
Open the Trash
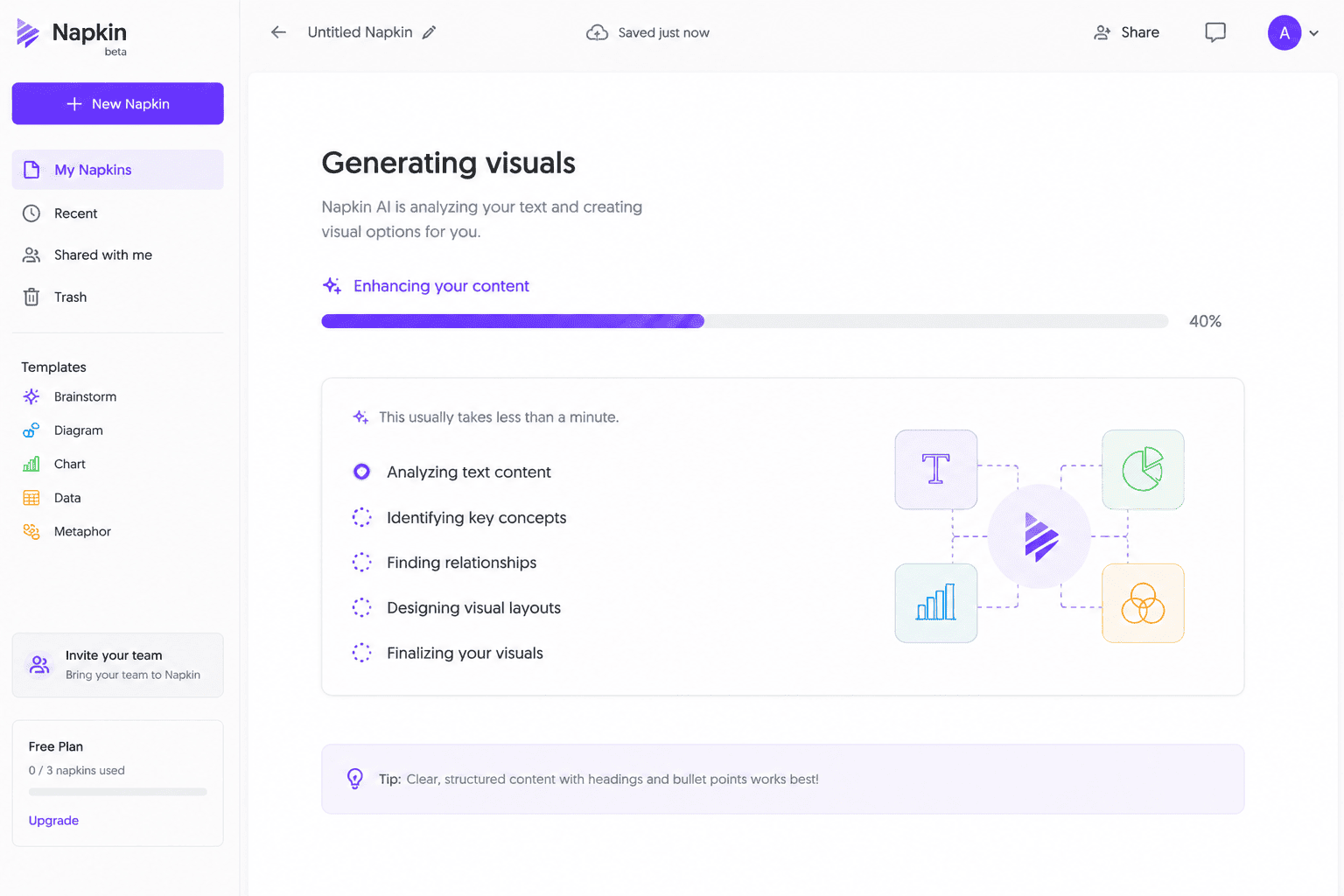pyautogui.click(x=118, y=297)
